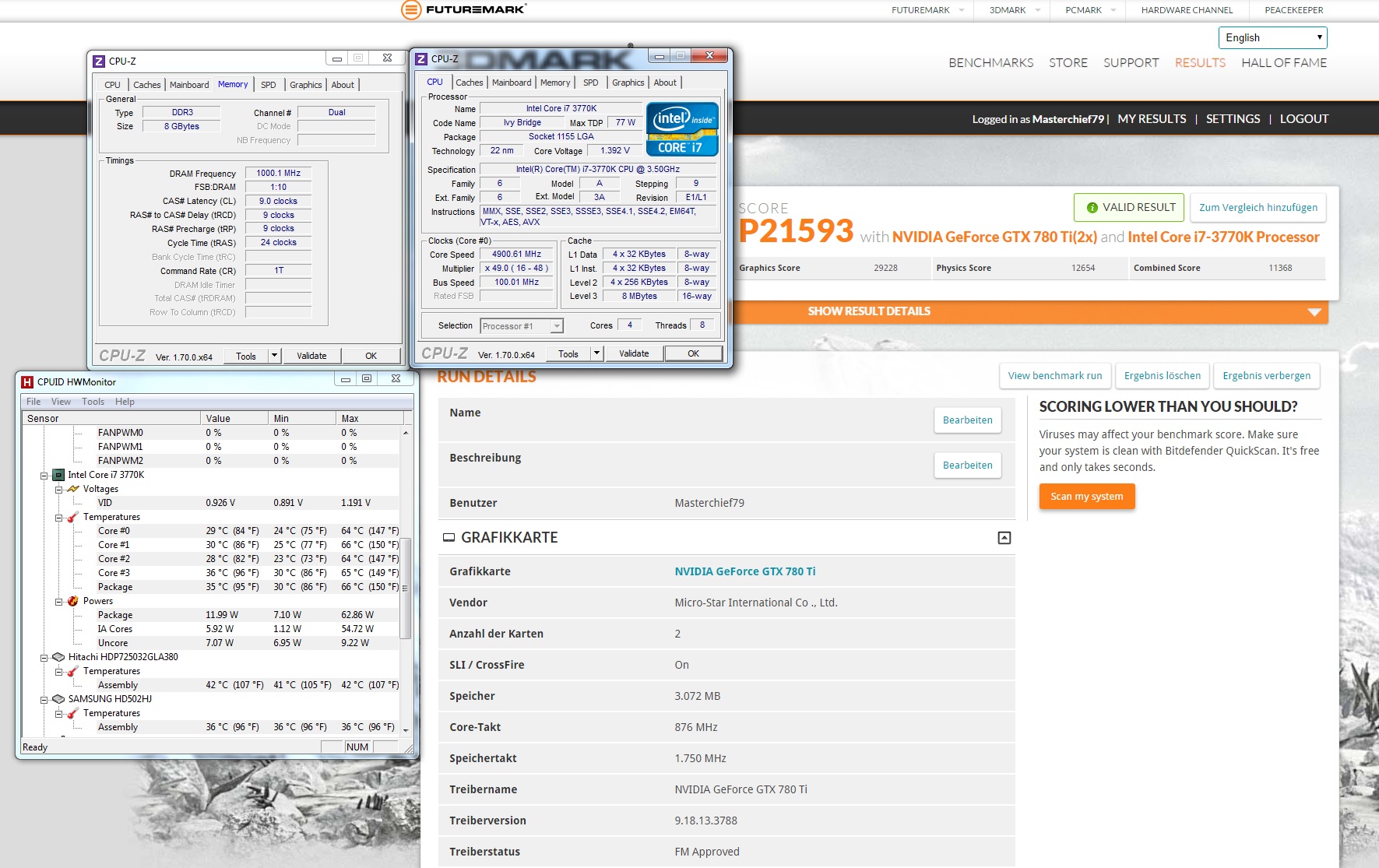The height and width of the screenshot is (868, 1379).
Task: Select the Graphics tab in the Memory CPU-Z window
Action: (x=306, y=85)
